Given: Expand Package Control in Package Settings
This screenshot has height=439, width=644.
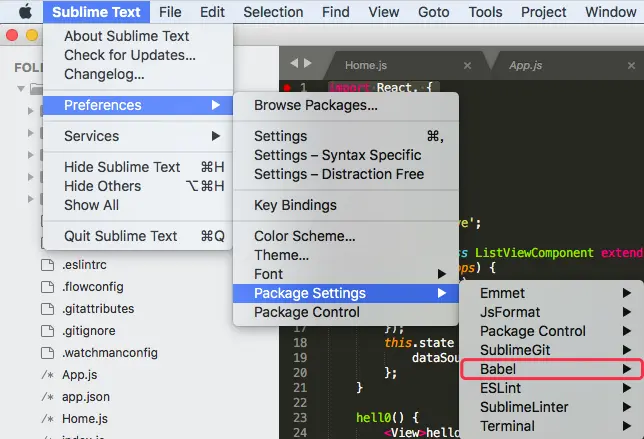Looking at the screenshot, I should coord(552,331).
